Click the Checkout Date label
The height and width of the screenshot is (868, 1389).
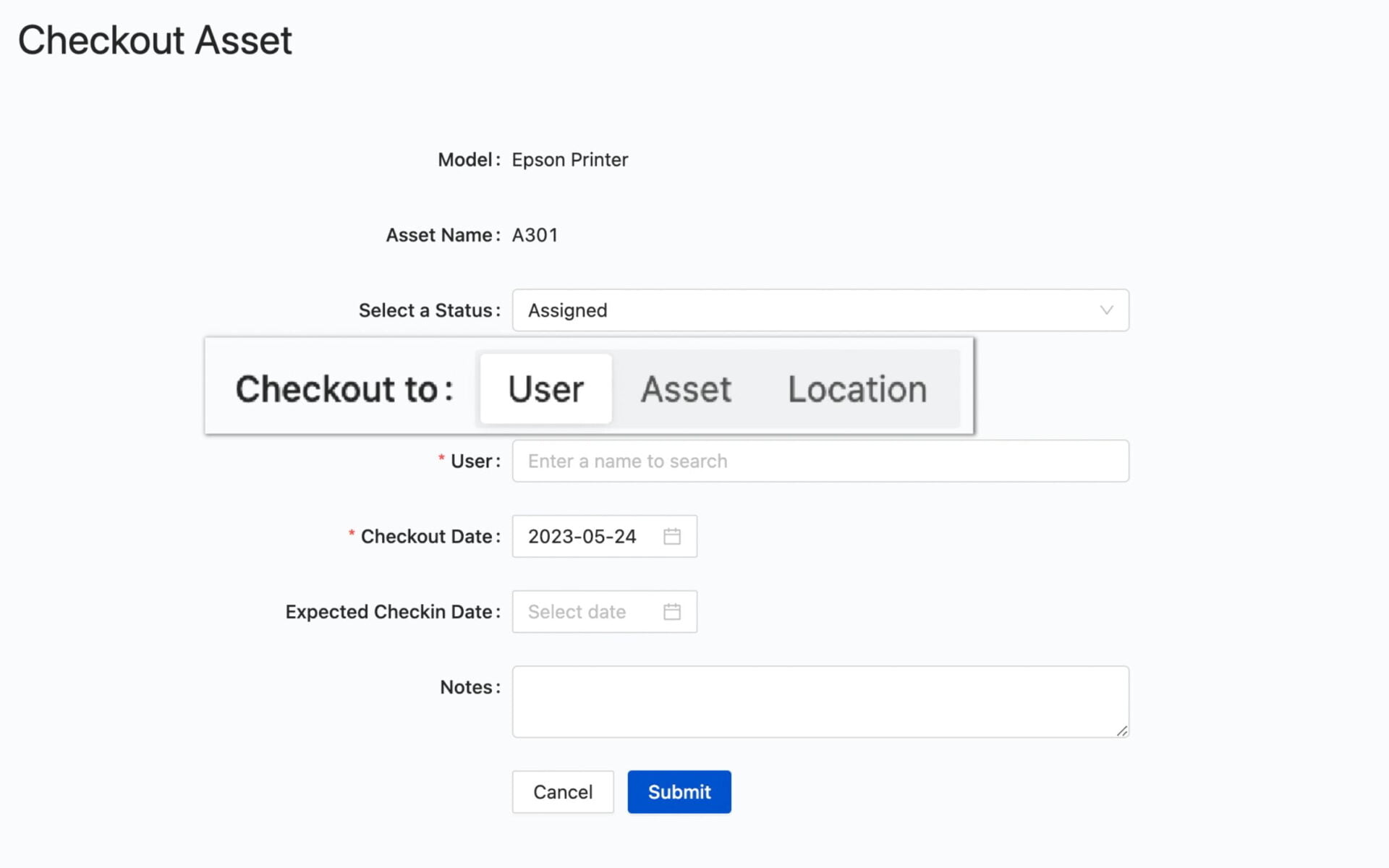point(430,537)
